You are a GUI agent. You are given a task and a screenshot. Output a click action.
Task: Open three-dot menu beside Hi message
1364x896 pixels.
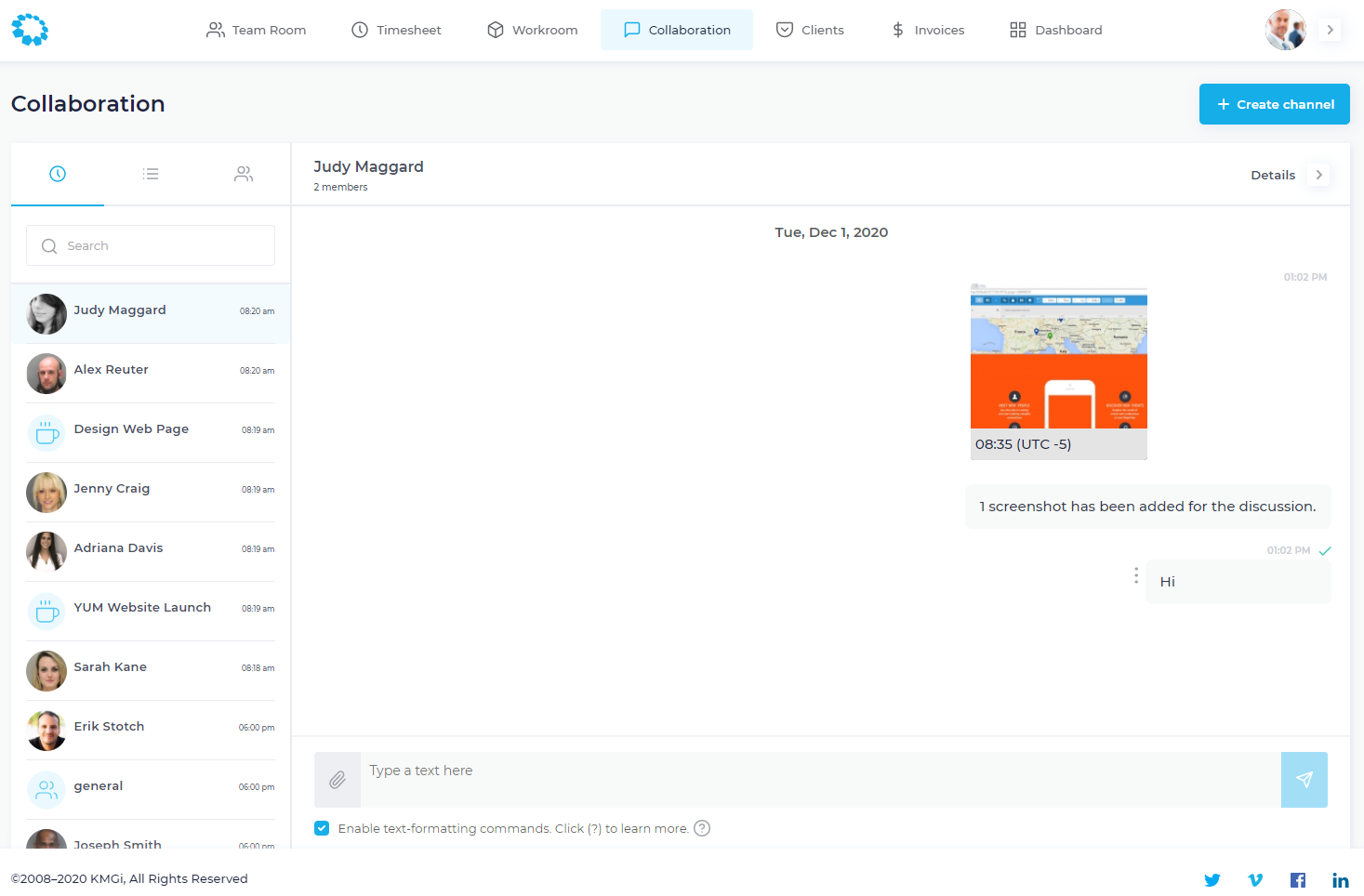(x=1135, y=575)
